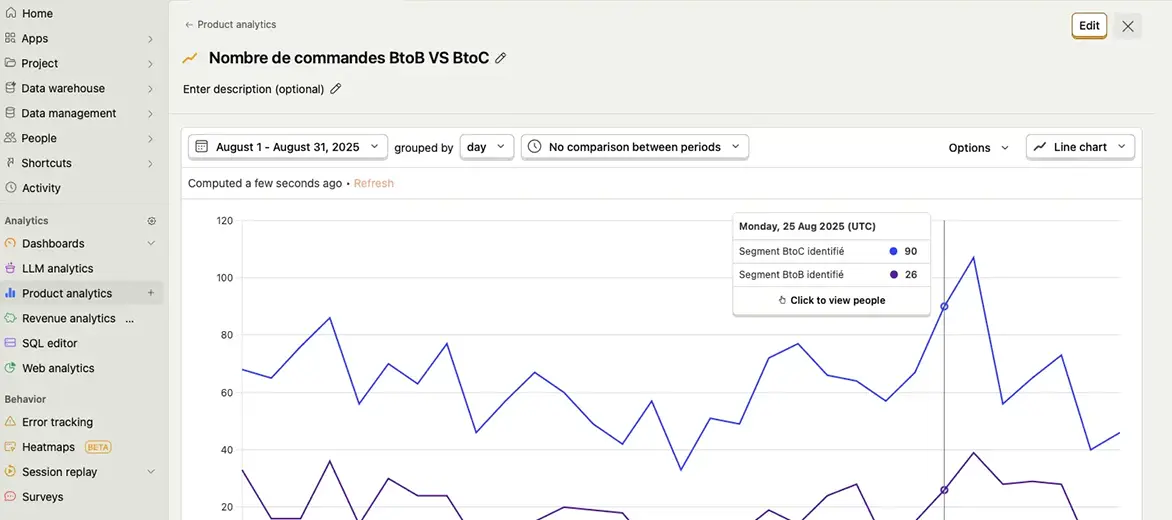Open the LLM analytics section
This screenshot has height=520, width=1172.
[57, 268]
